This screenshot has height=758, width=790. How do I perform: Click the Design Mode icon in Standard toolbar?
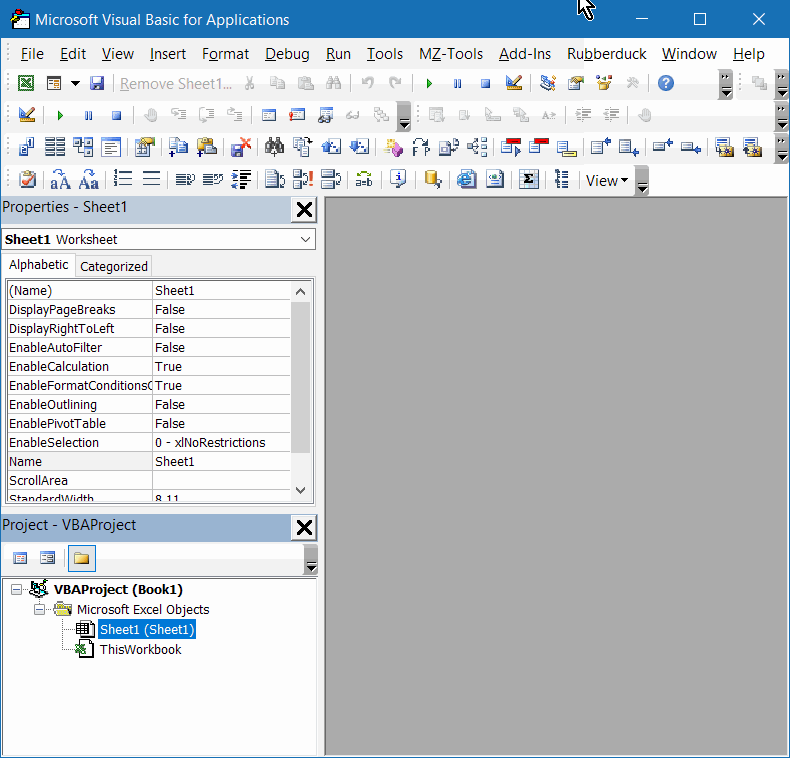pyautogui.click(x=513, y=83)
